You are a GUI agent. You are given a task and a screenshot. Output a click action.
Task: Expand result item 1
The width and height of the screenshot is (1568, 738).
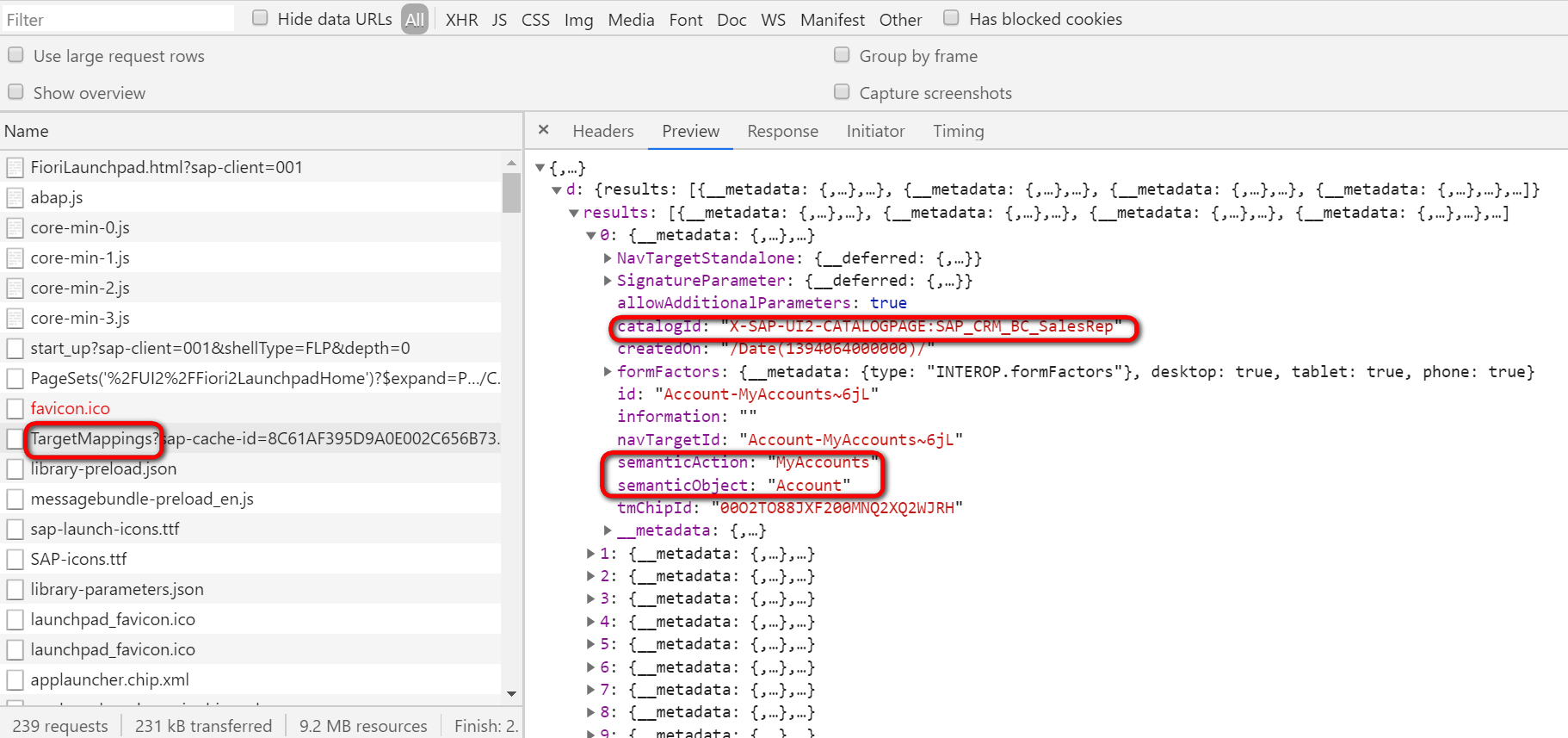[x=591, y=553]
